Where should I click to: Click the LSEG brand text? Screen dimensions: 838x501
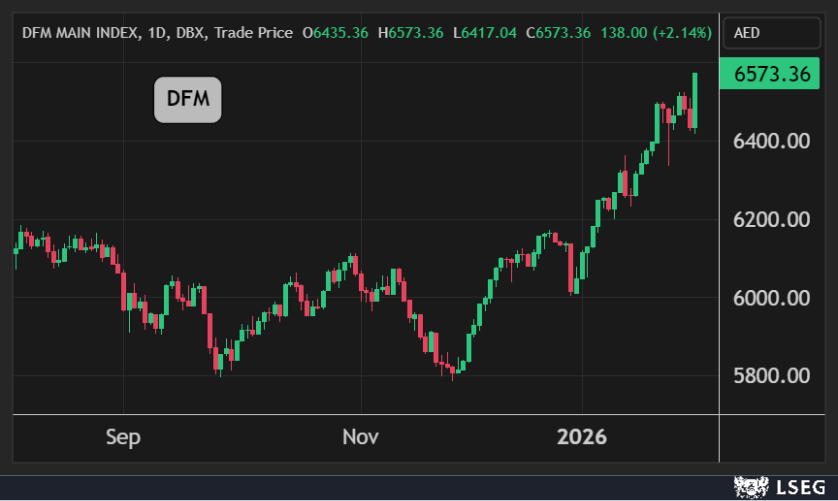[800, 488]
